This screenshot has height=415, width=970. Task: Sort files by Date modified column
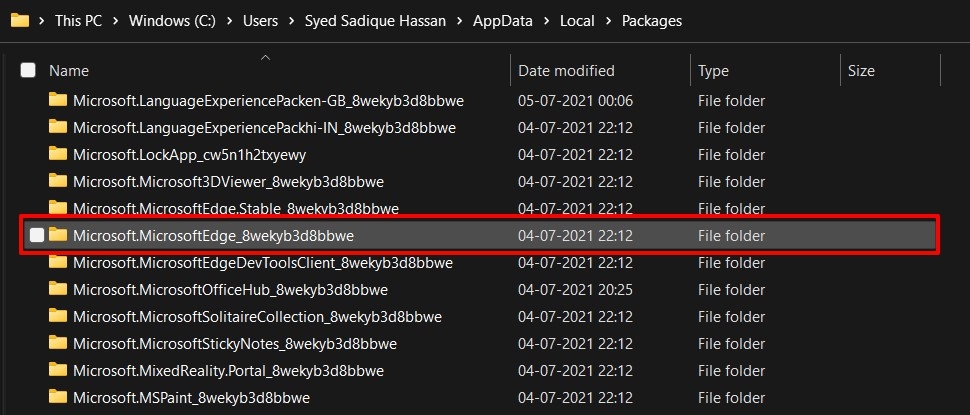(x=566, y=71)
